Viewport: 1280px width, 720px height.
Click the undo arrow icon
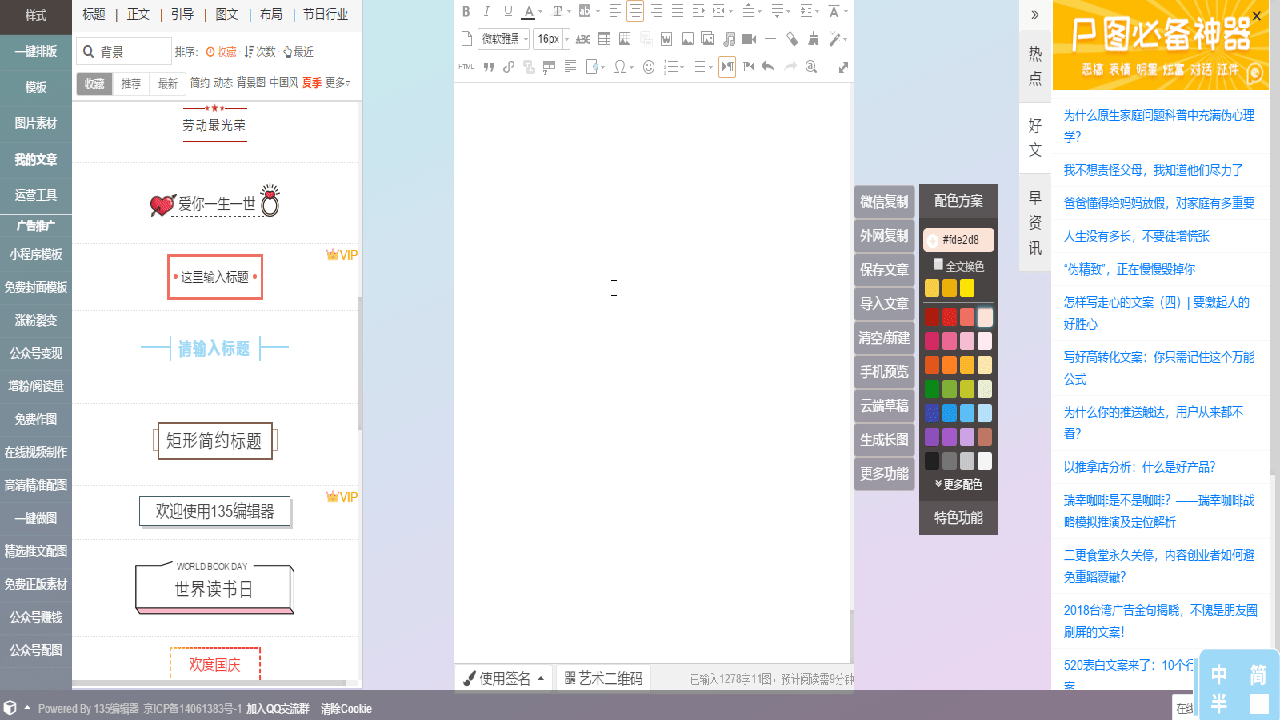click(x=768, y=67)
